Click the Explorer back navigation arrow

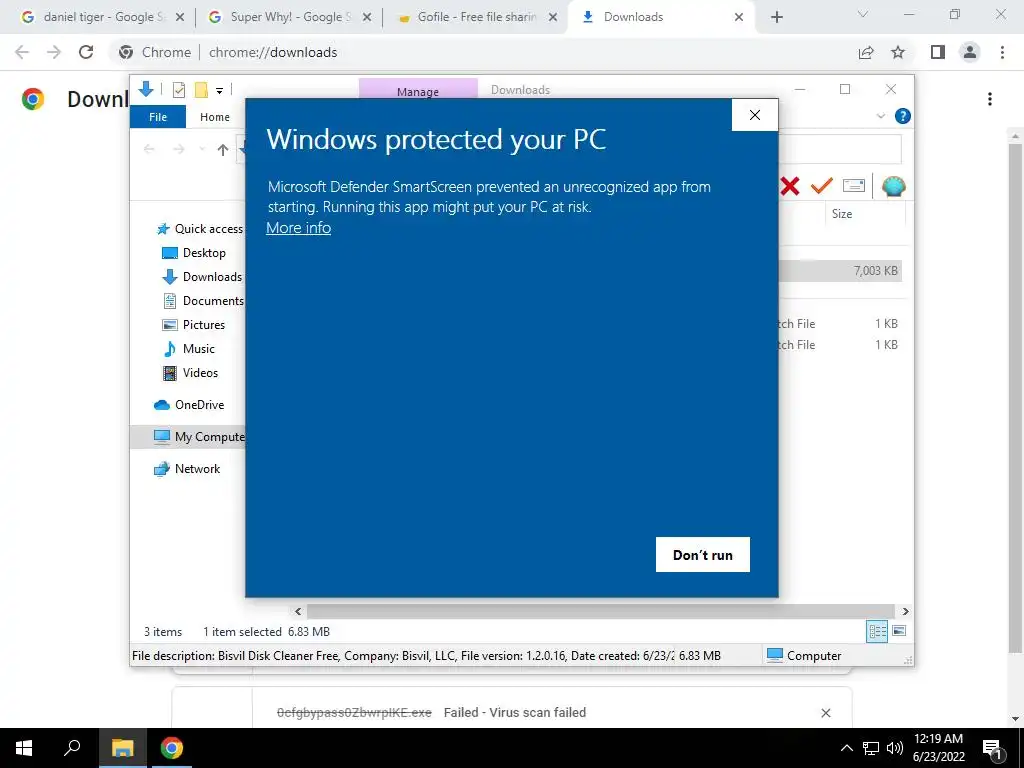coord(149,150)
